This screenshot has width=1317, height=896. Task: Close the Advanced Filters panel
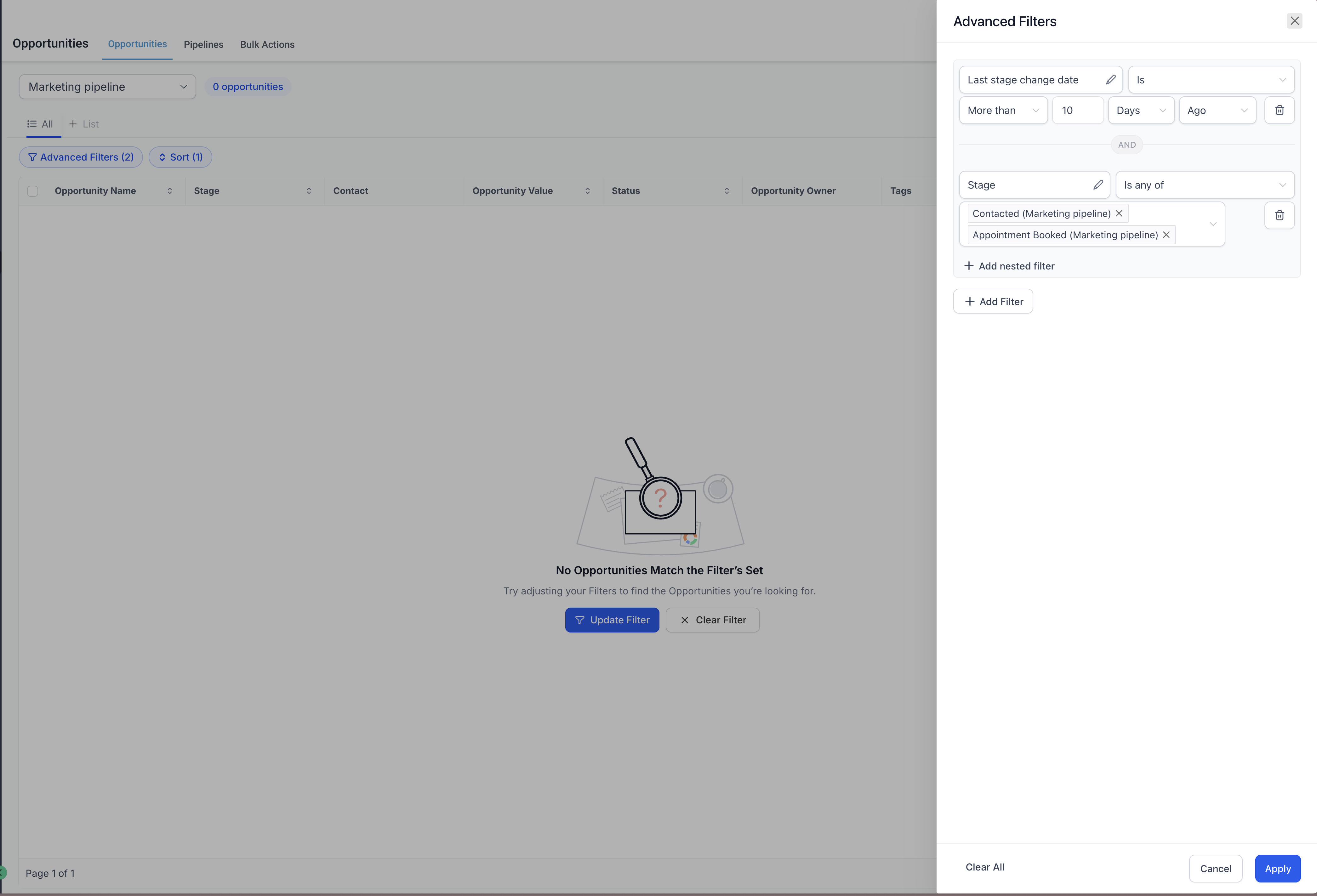tap(1294, 21)
